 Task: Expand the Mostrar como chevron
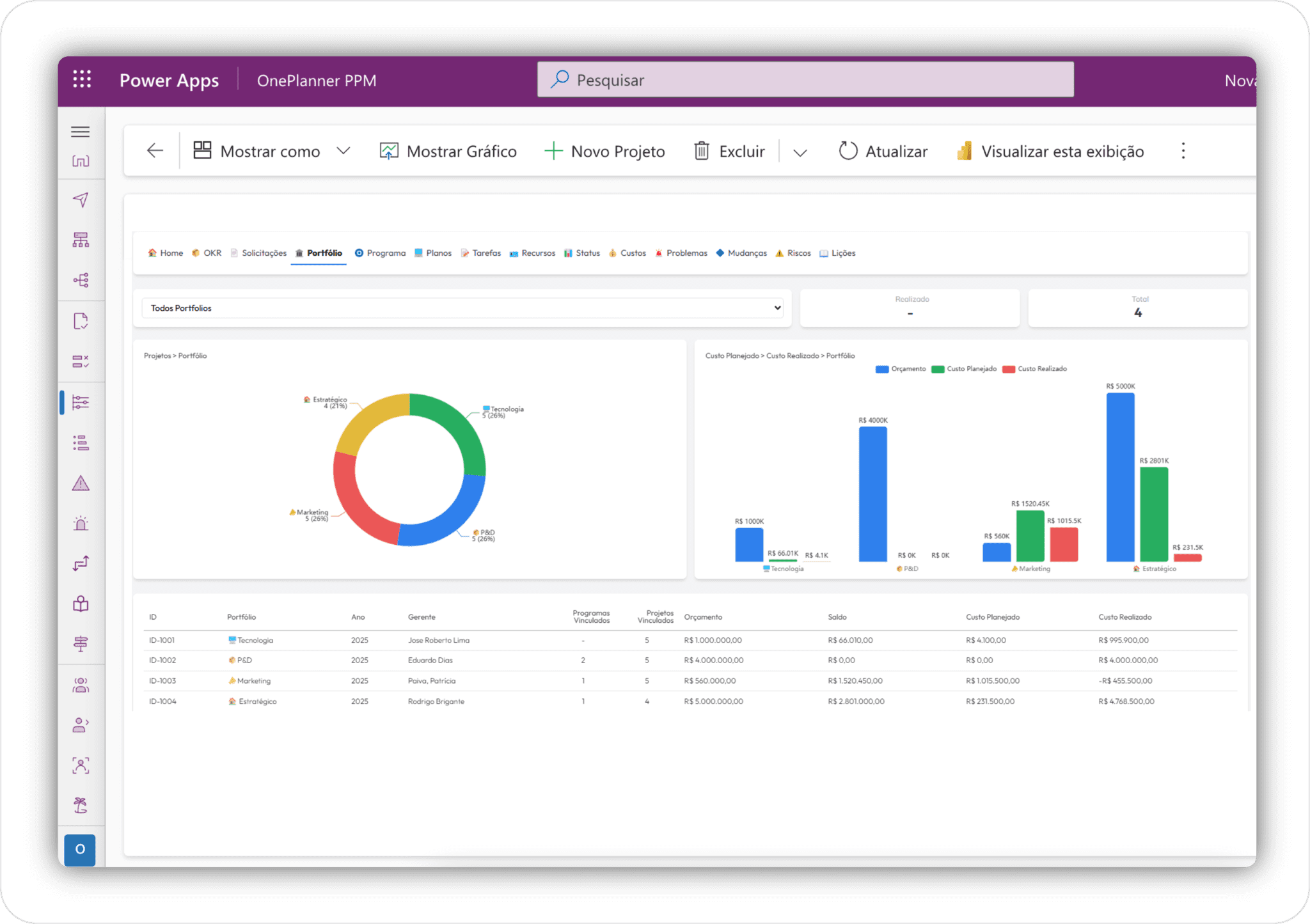[343, 151]
